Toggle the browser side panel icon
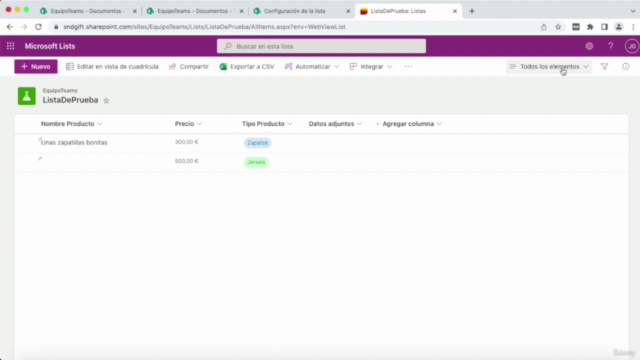The width and height of the screenshot is (640, 360). click(x=604, y=27)
